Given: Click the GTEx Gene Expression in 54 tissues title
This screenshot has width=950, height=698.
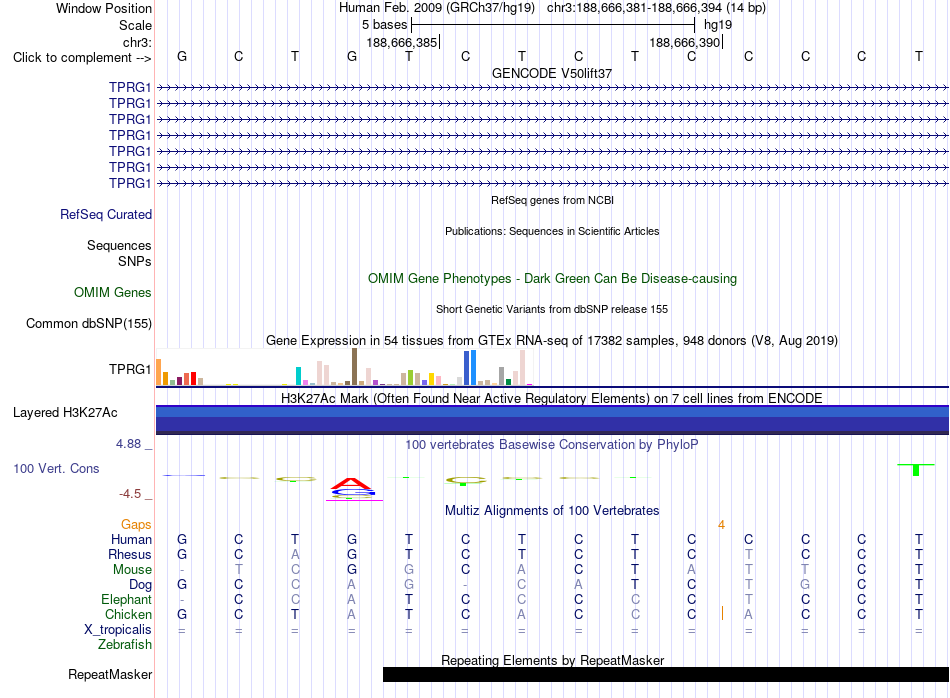Looking at the screenshot, I should click(x=552, y=341).
